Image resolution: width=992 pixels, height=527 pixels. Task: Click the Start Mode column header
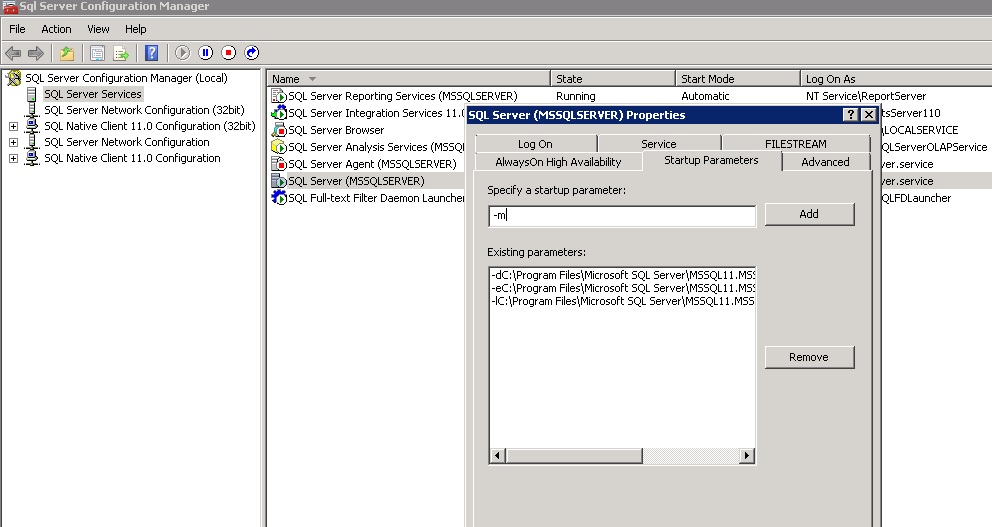pos(738,79)
